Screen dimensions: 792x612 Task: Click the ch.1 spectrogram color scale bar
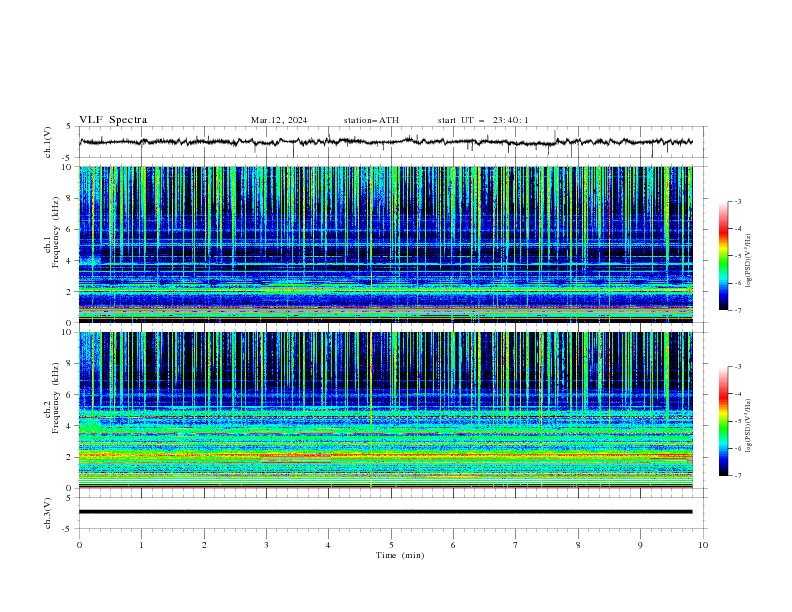(x=724, y=256)
